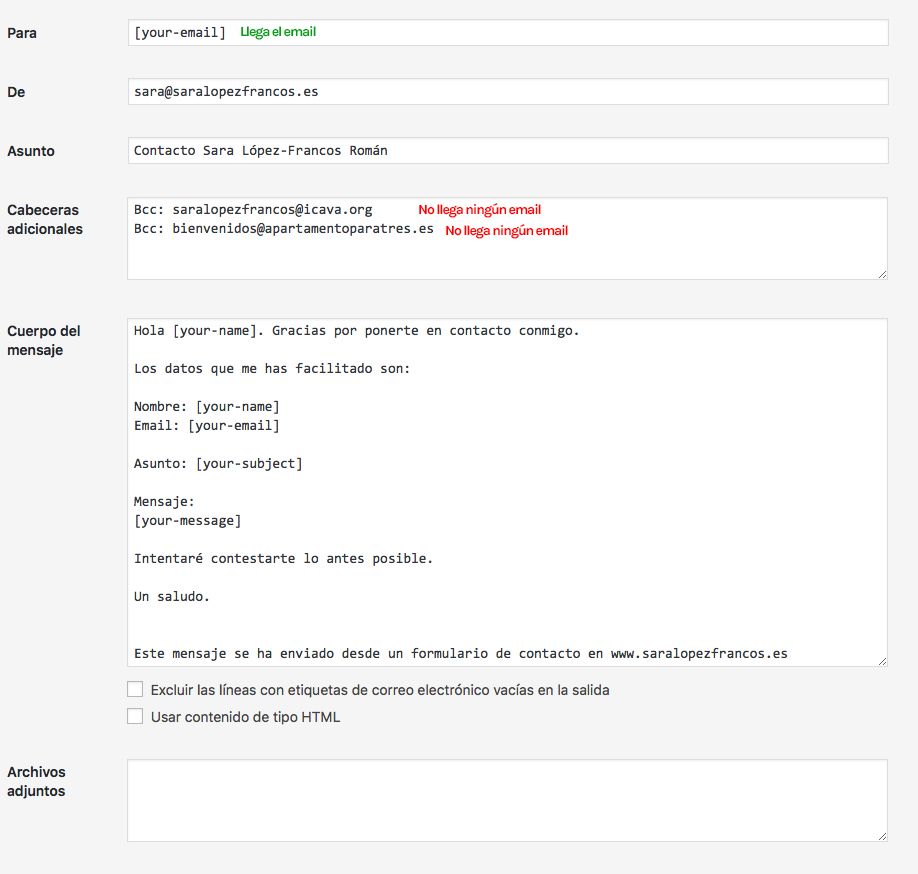The height and width of the screenshot is (874, 918).
Task: Click the 'Archivos adjuntos' field label
Action: click(x=36, y=782)
